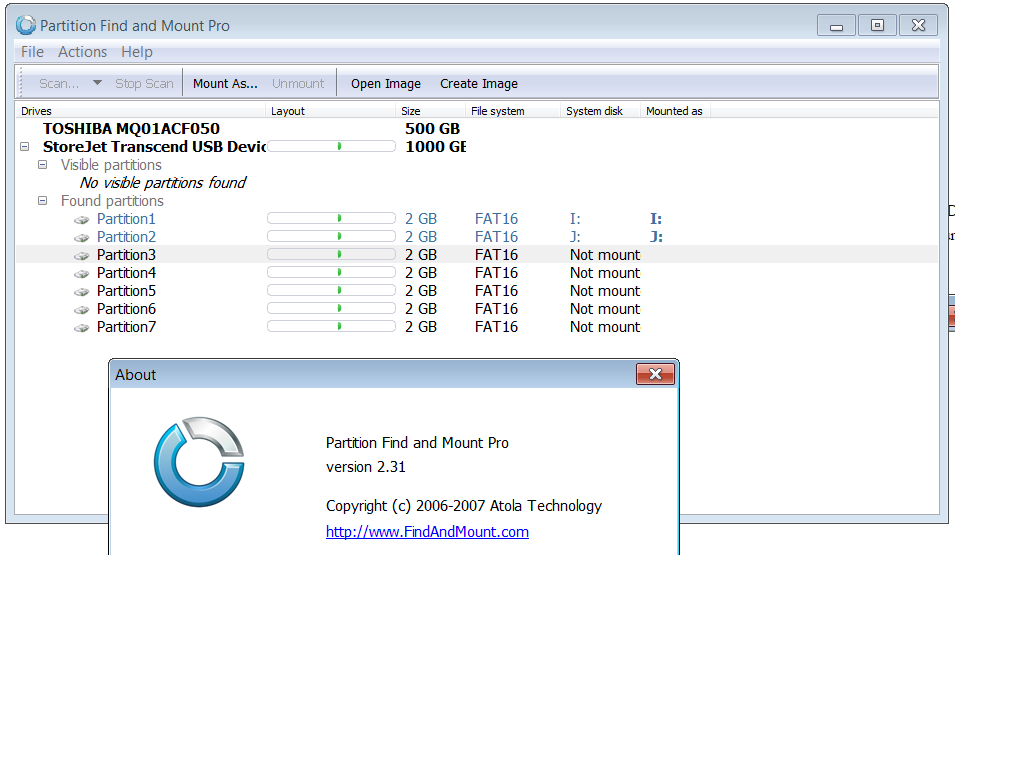Click the Drives column header

coord(140,111)
